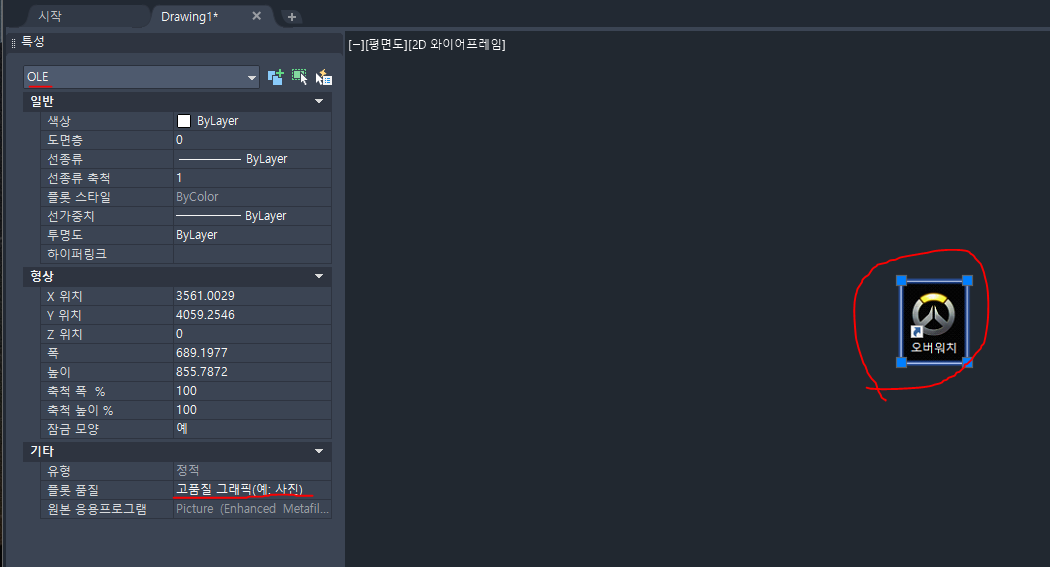Click the 플롯 품질 property label
Viewport: 1050px width, 567px height.
pos(72,490)
